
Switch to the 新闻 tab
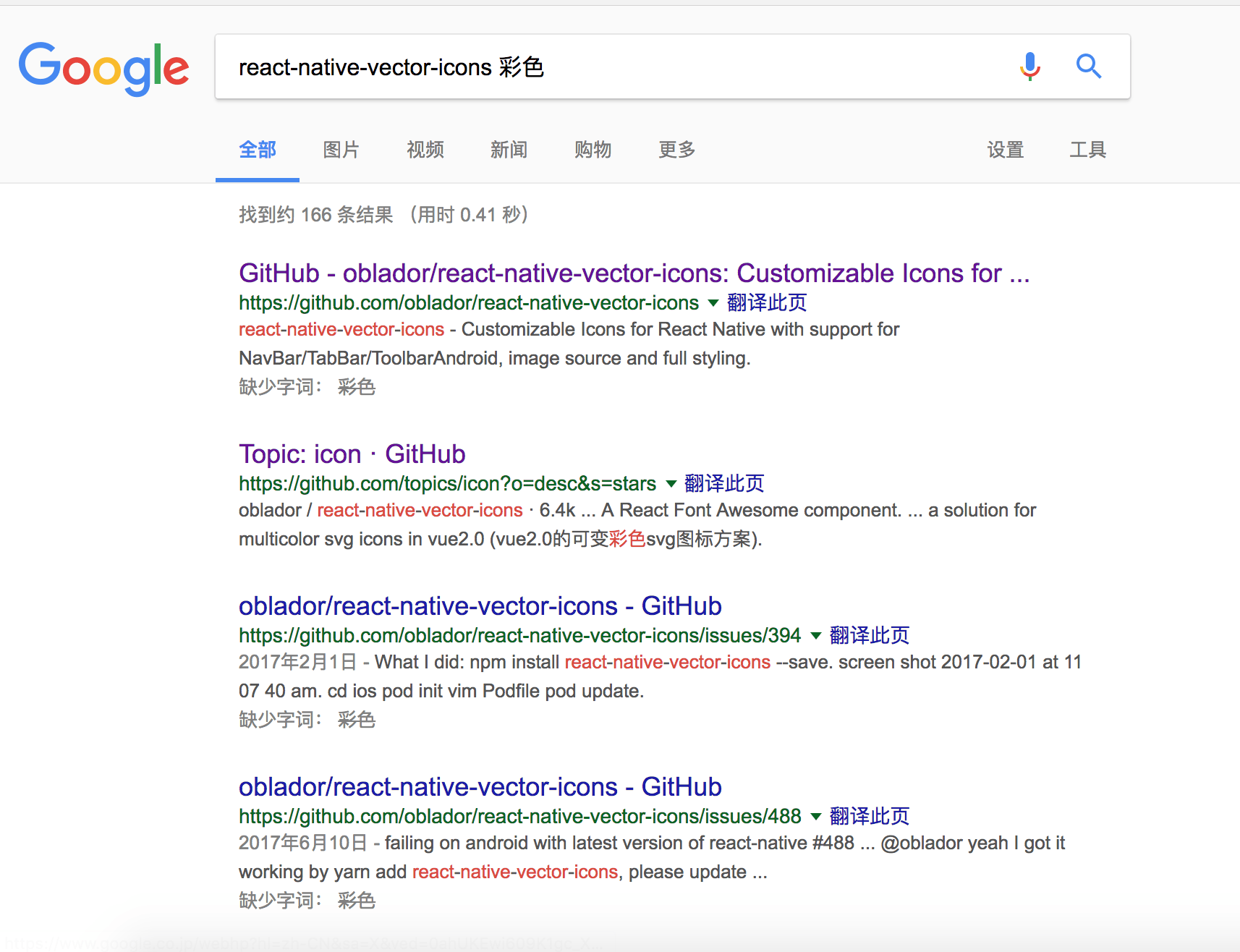(x=509, y=150)
